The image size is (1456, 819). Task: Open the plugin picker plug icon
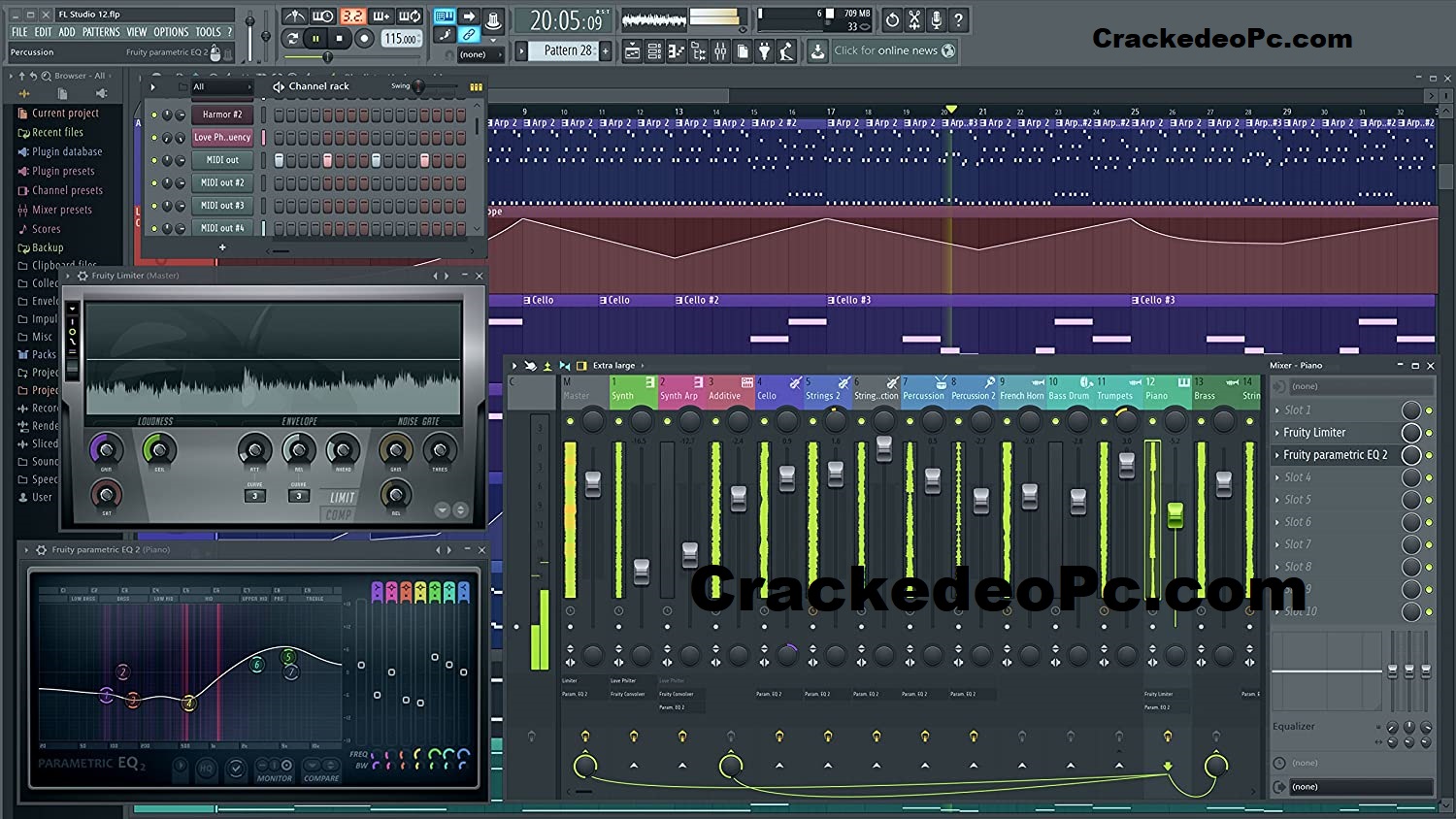click(765, 50)
